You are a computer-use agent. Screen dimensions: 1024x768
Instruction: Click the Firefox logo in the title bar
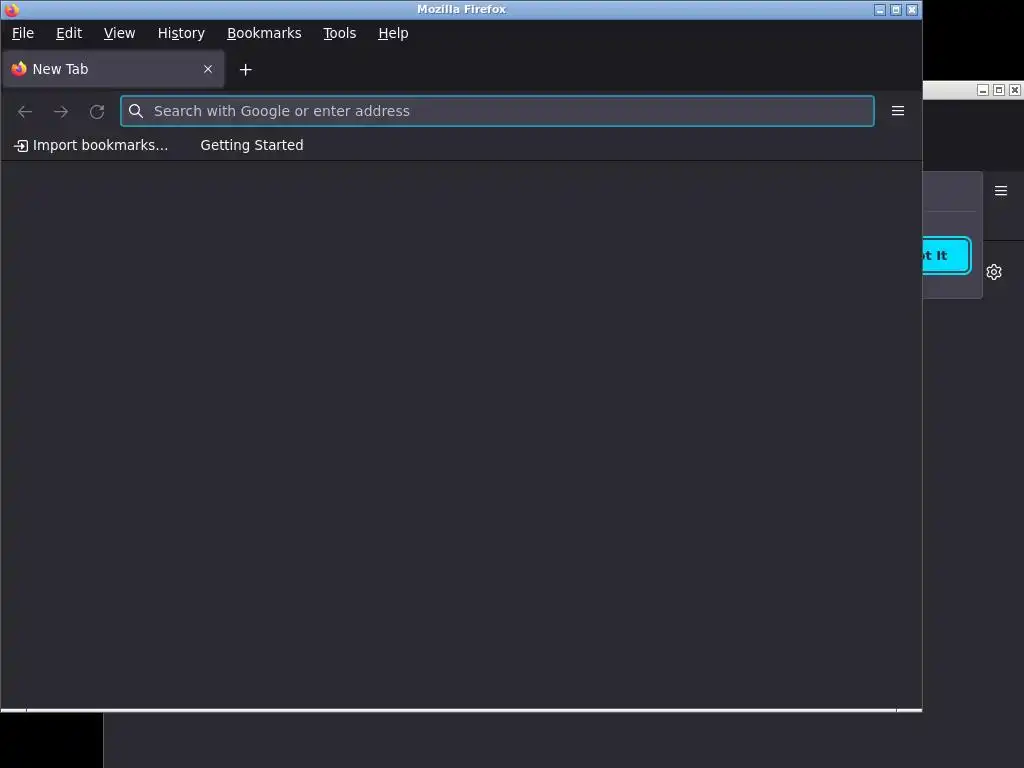tap(12, 10)
